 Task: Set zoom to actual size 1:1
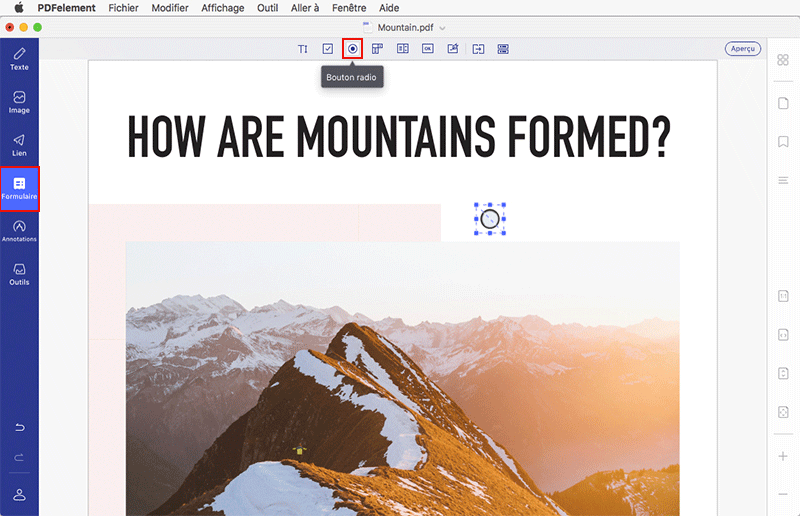[x=783, y=296]
